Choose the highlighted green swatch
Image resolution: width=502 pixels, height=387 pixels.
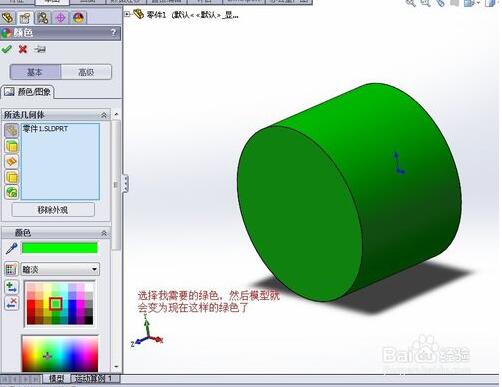point(56,304)
